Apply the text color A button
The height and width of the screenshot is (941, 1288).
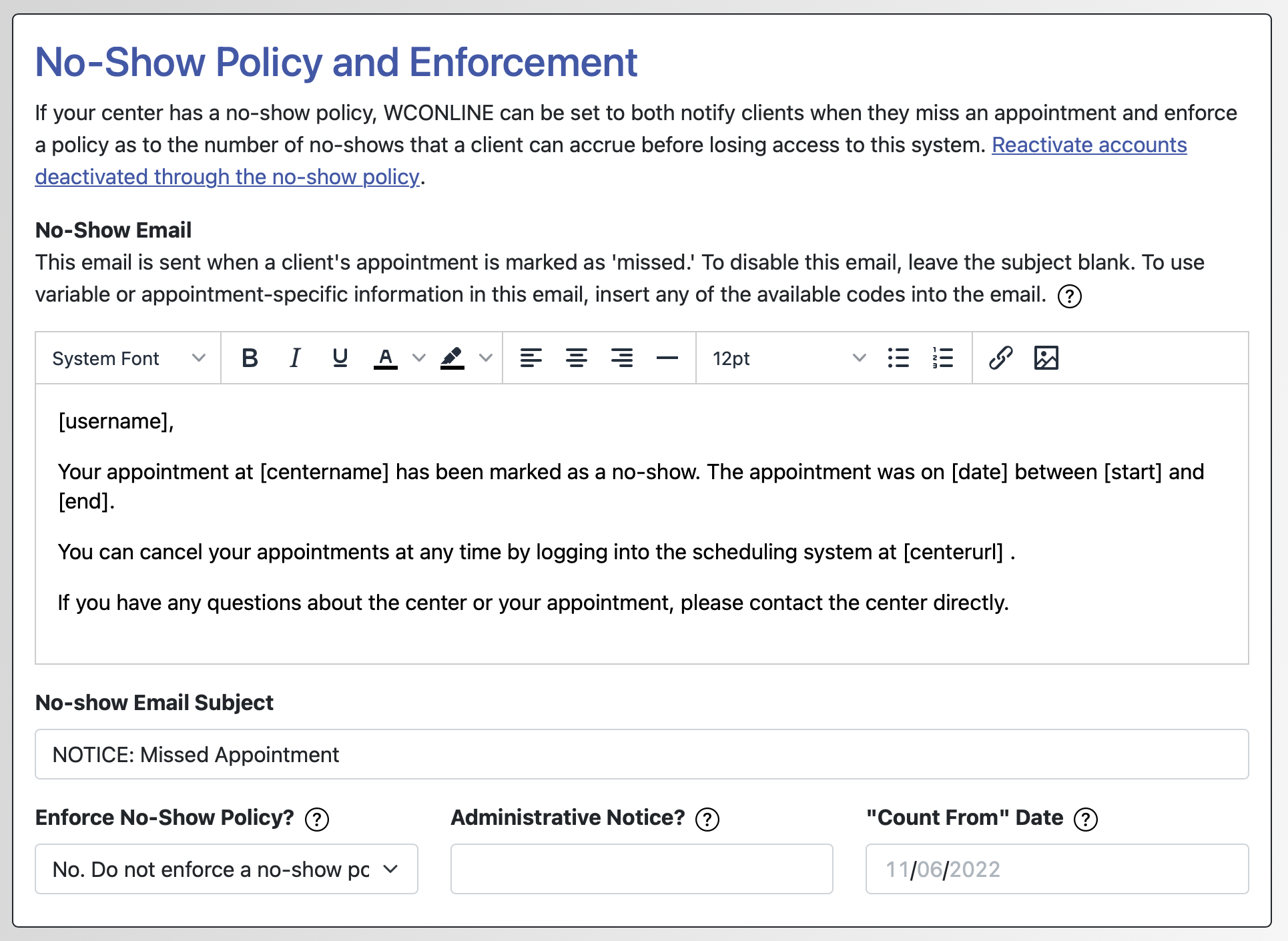[385, 358]
